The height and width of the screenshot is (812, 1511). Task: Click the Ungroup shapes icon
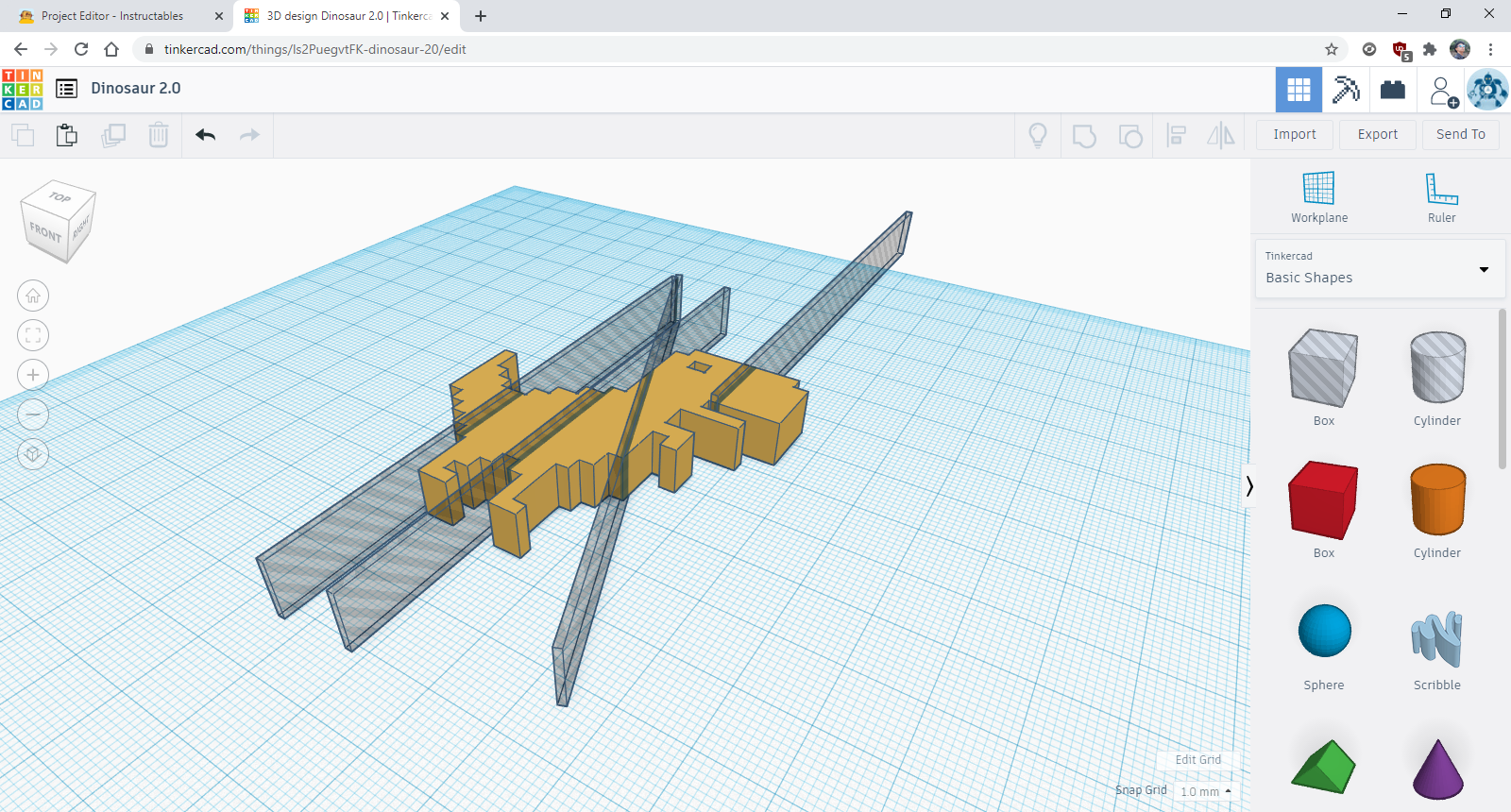[1130, 136]
